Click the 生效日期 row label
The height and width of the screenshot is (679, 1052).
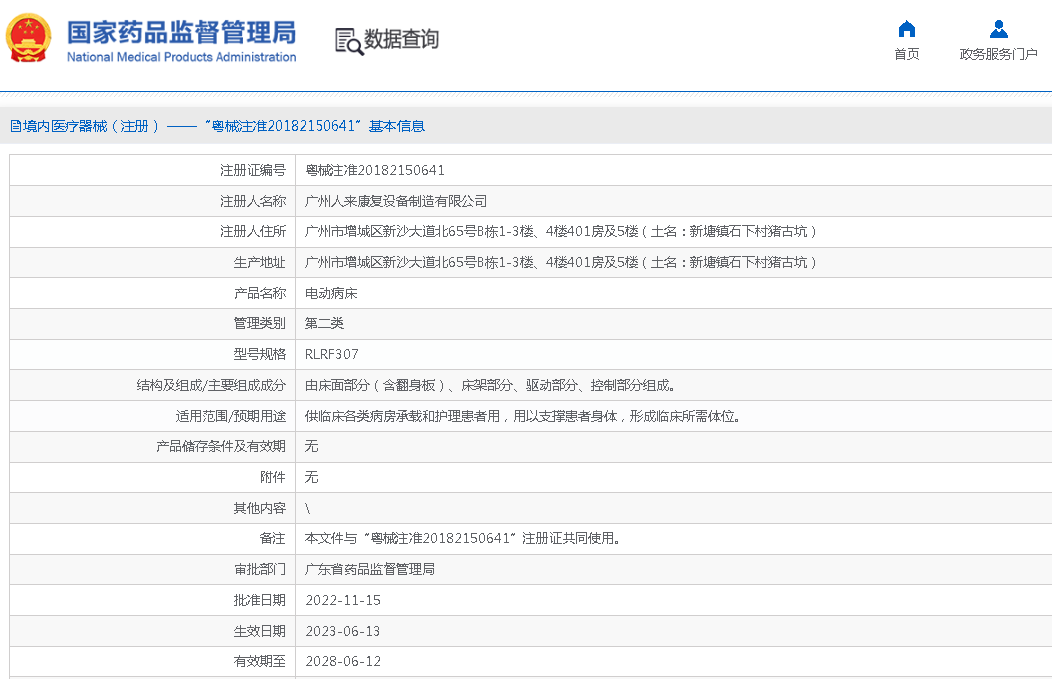[260, 631]
